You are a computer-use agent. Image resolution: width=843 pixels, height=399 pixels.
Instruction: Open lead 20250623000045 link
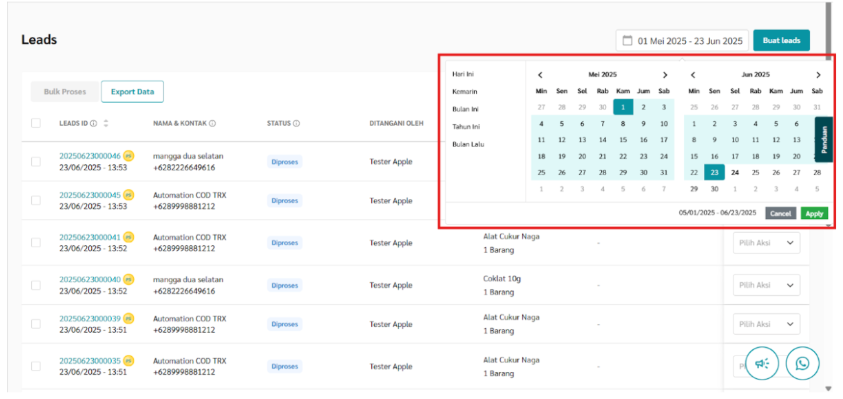click(x=90, y=195)
